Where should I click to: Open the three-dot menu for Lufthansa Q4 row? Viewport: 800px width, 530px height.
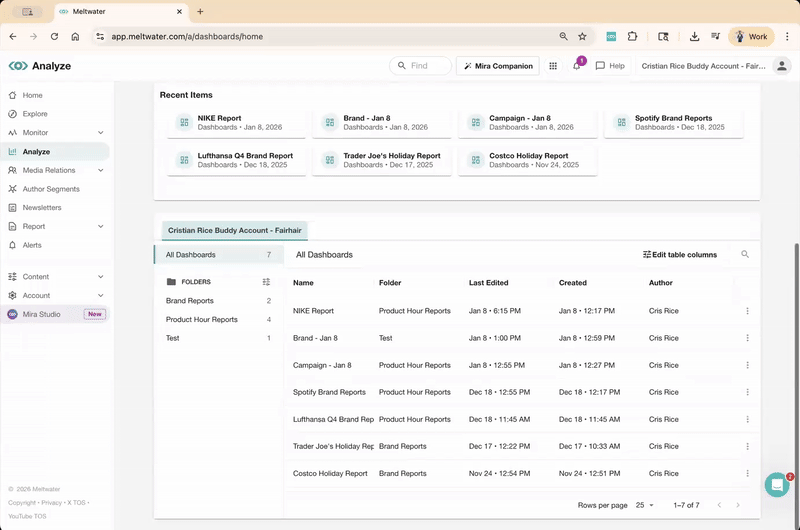coord(747,419)
